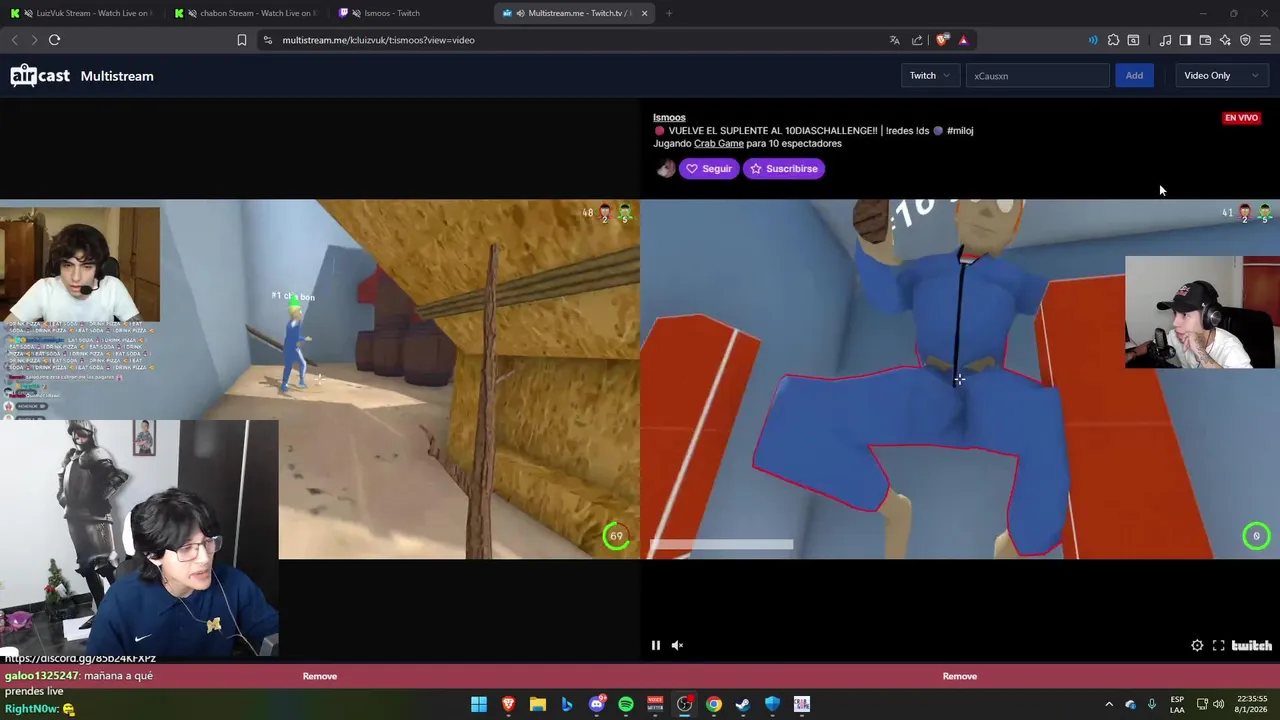Focus the channel name input field

1037,75
